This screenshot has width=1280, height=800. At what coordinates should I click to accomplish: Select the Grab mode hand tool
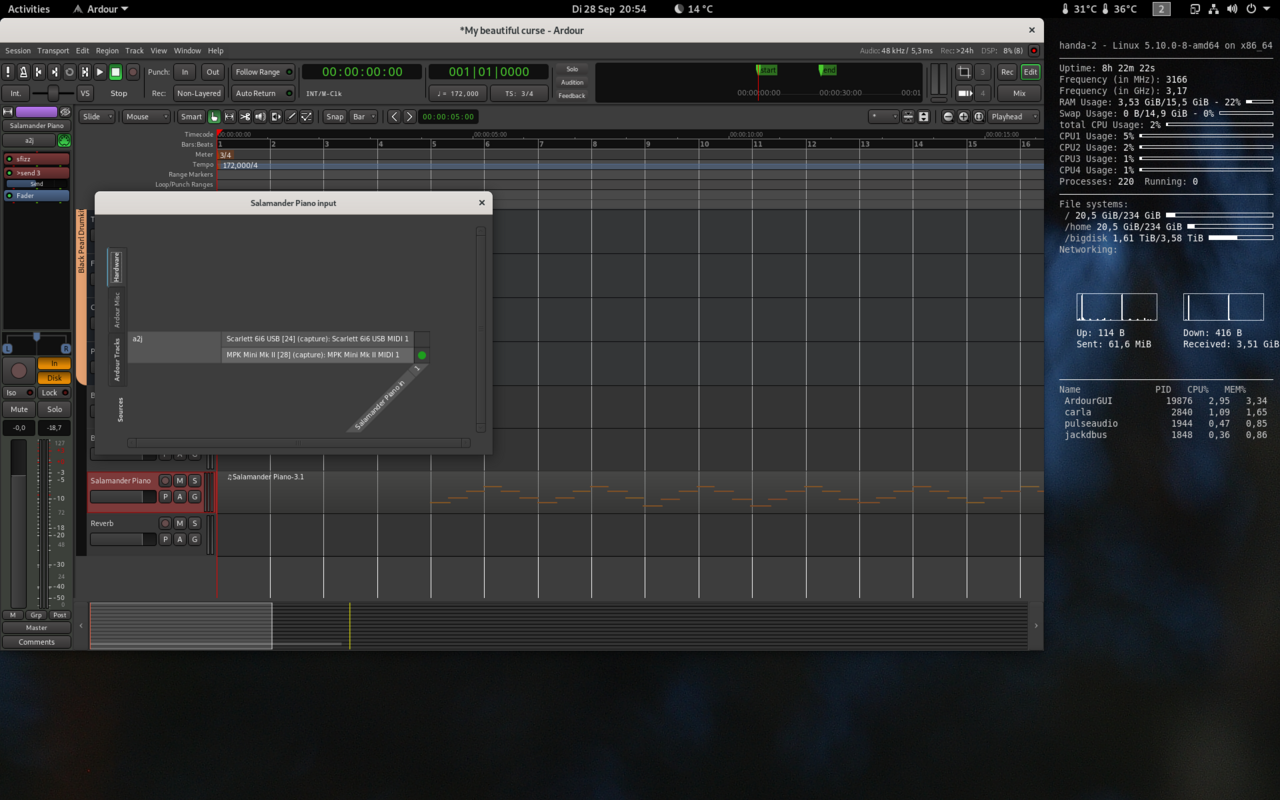214,117
